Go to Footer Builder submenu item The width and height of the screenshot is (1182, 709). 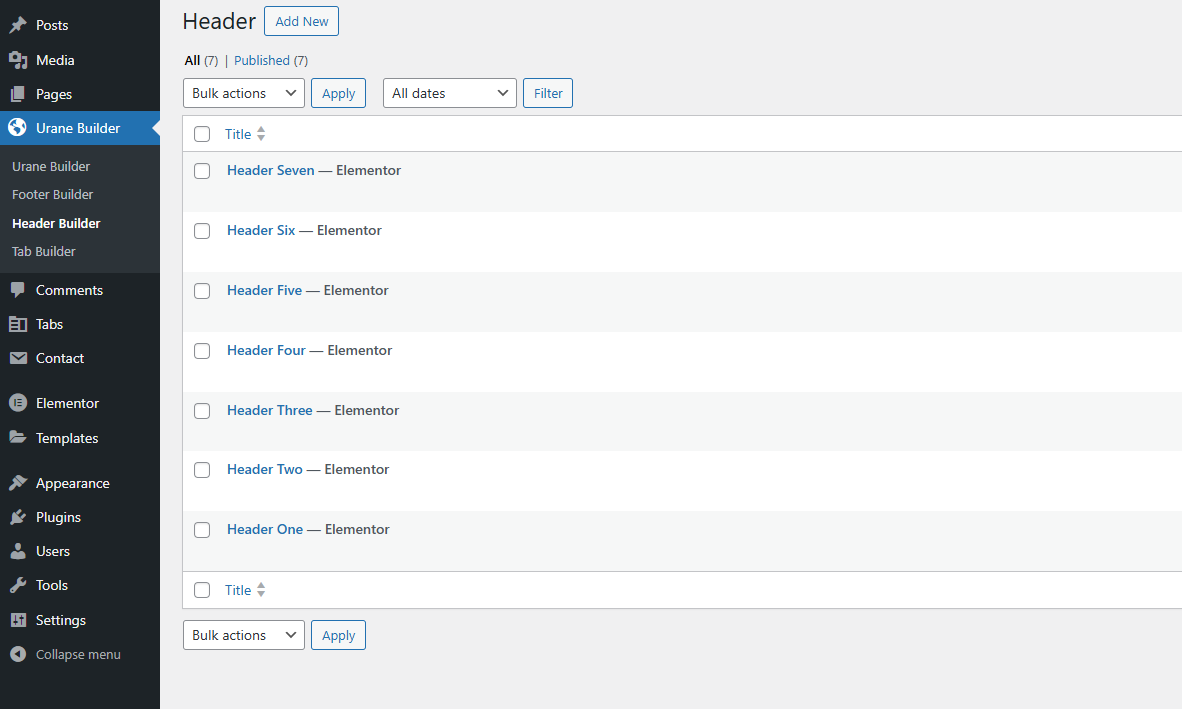53,195
